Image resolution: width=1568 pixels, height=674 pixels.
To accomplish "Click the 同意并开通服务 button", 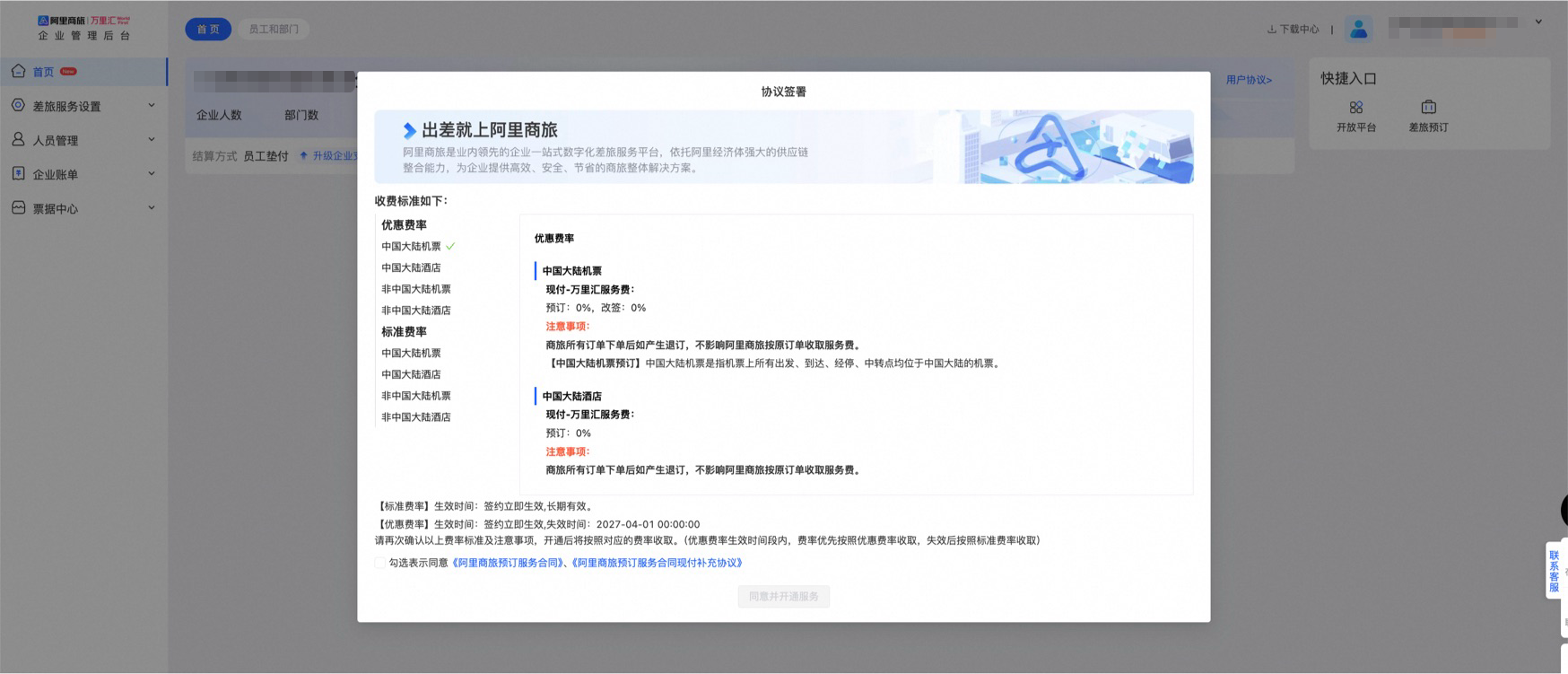I will coord(783,596).
